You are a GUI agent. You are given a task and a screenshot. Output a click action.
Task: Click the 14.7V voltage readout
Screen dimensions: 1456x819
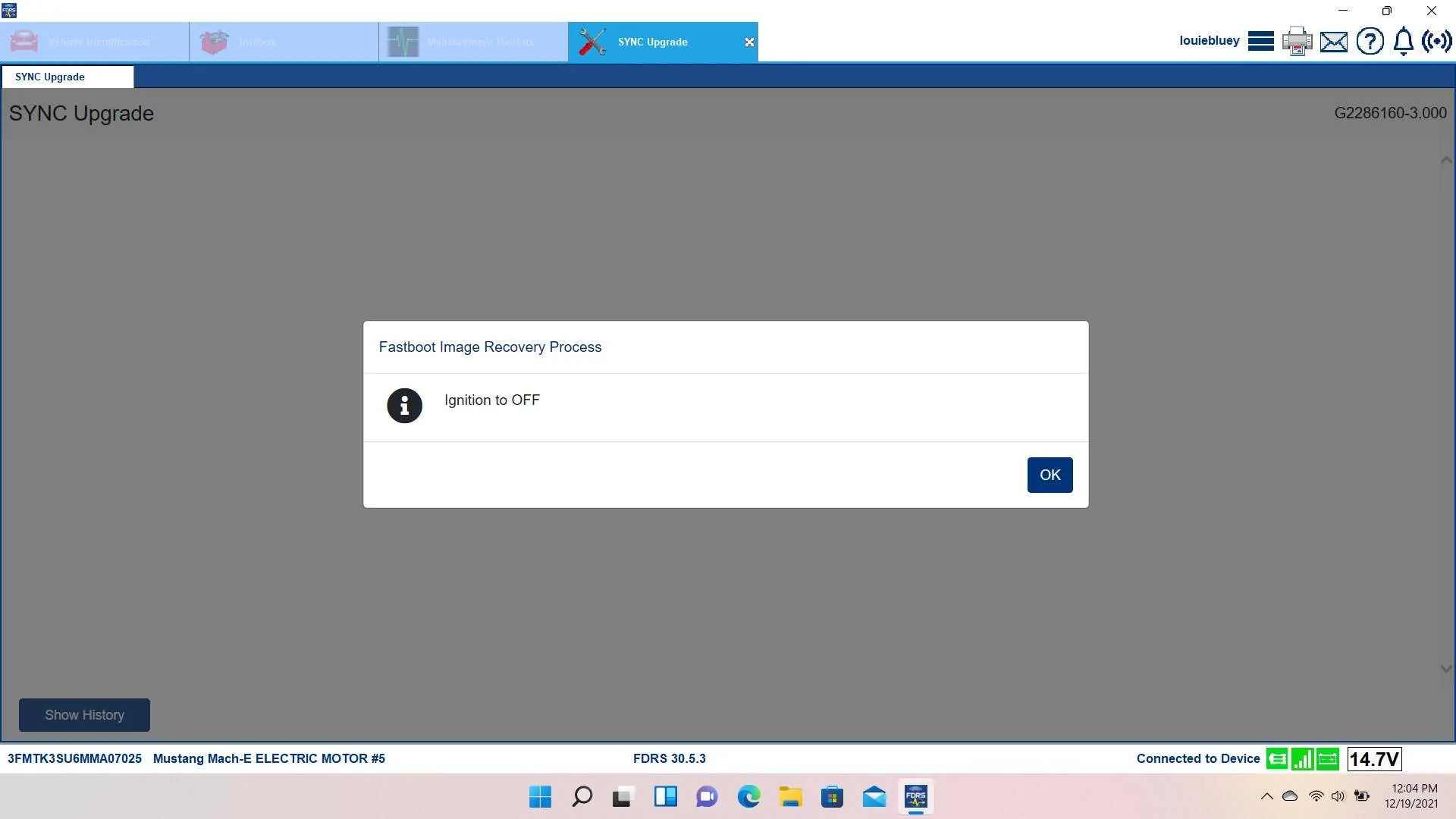(1375, 759)
